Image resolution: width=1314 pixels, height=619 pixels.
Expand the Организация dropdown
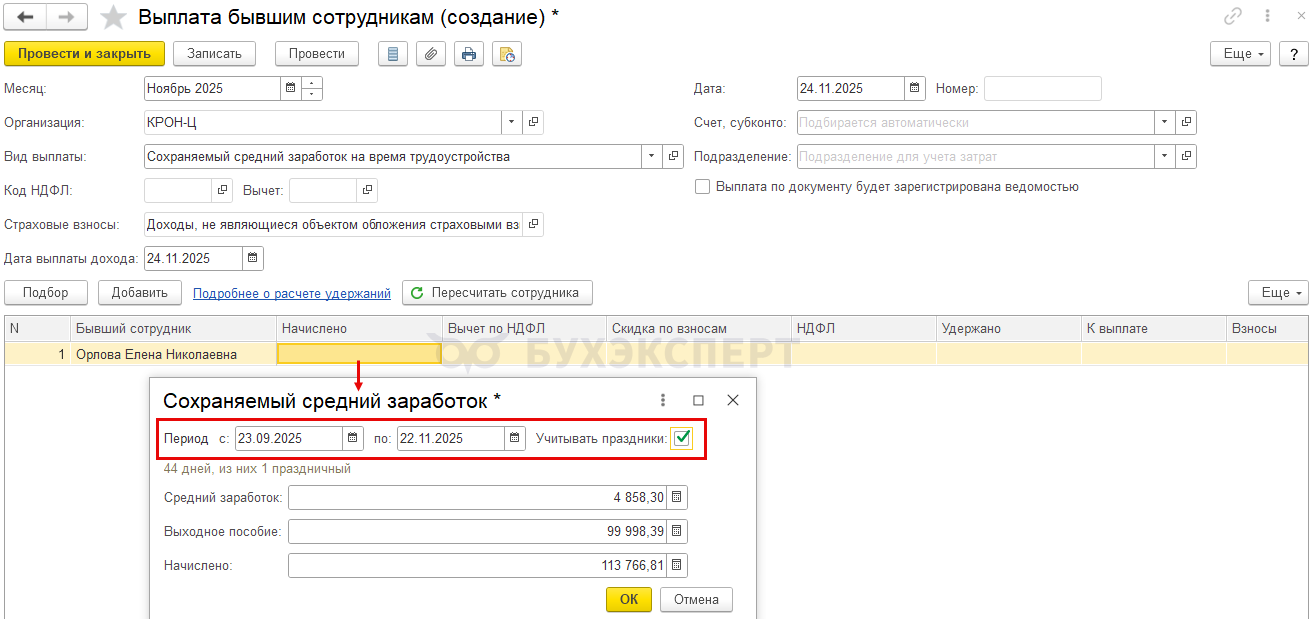tap(512, 122)
